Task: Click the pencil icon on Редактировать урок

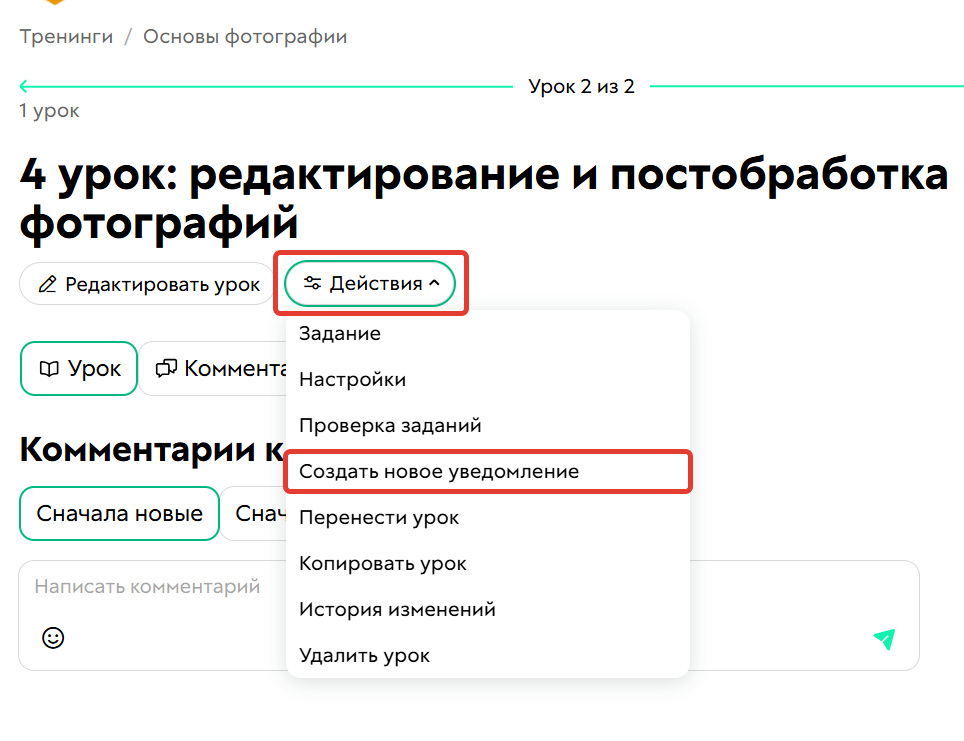Action: click(47, 284)
